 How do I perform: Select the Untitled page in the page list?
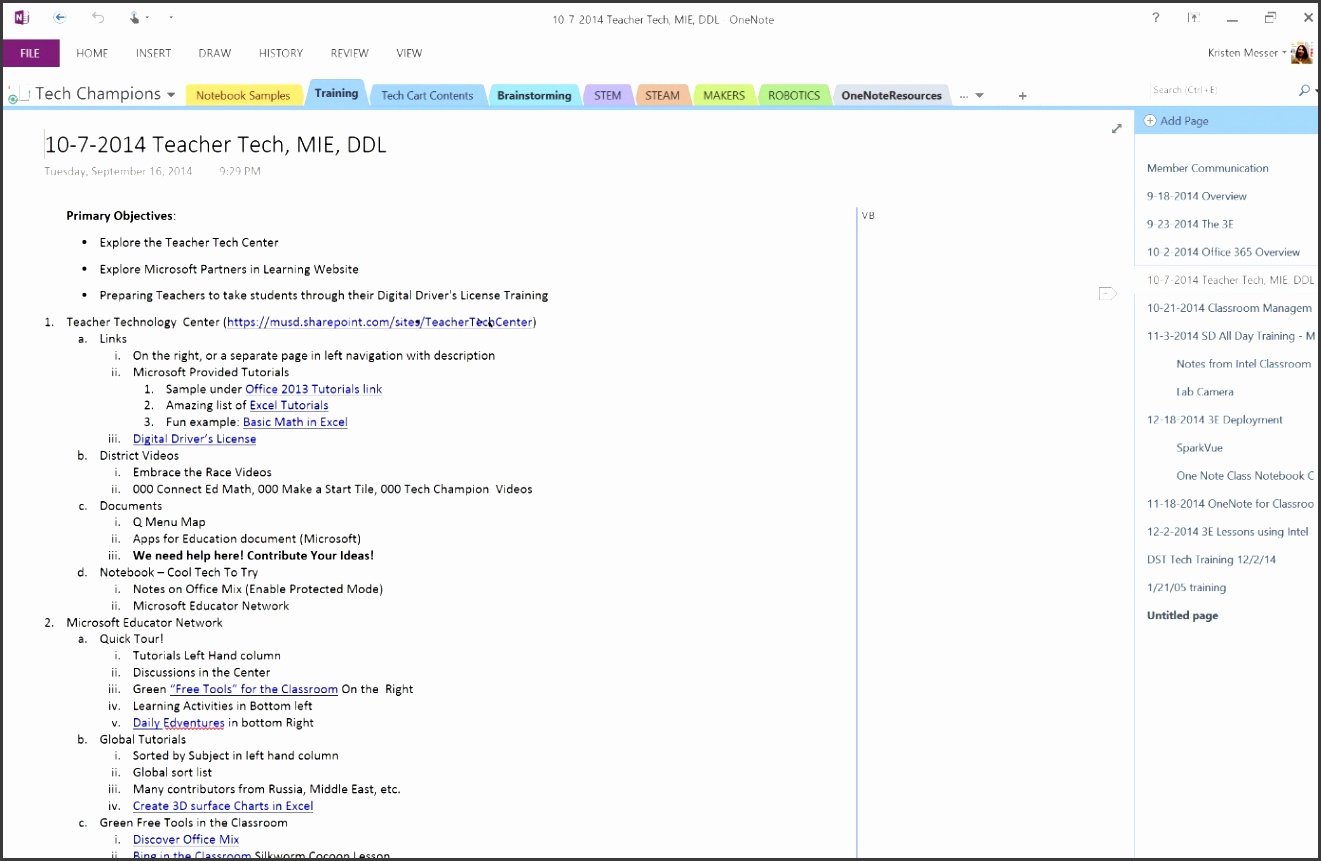pos(1183,615)
